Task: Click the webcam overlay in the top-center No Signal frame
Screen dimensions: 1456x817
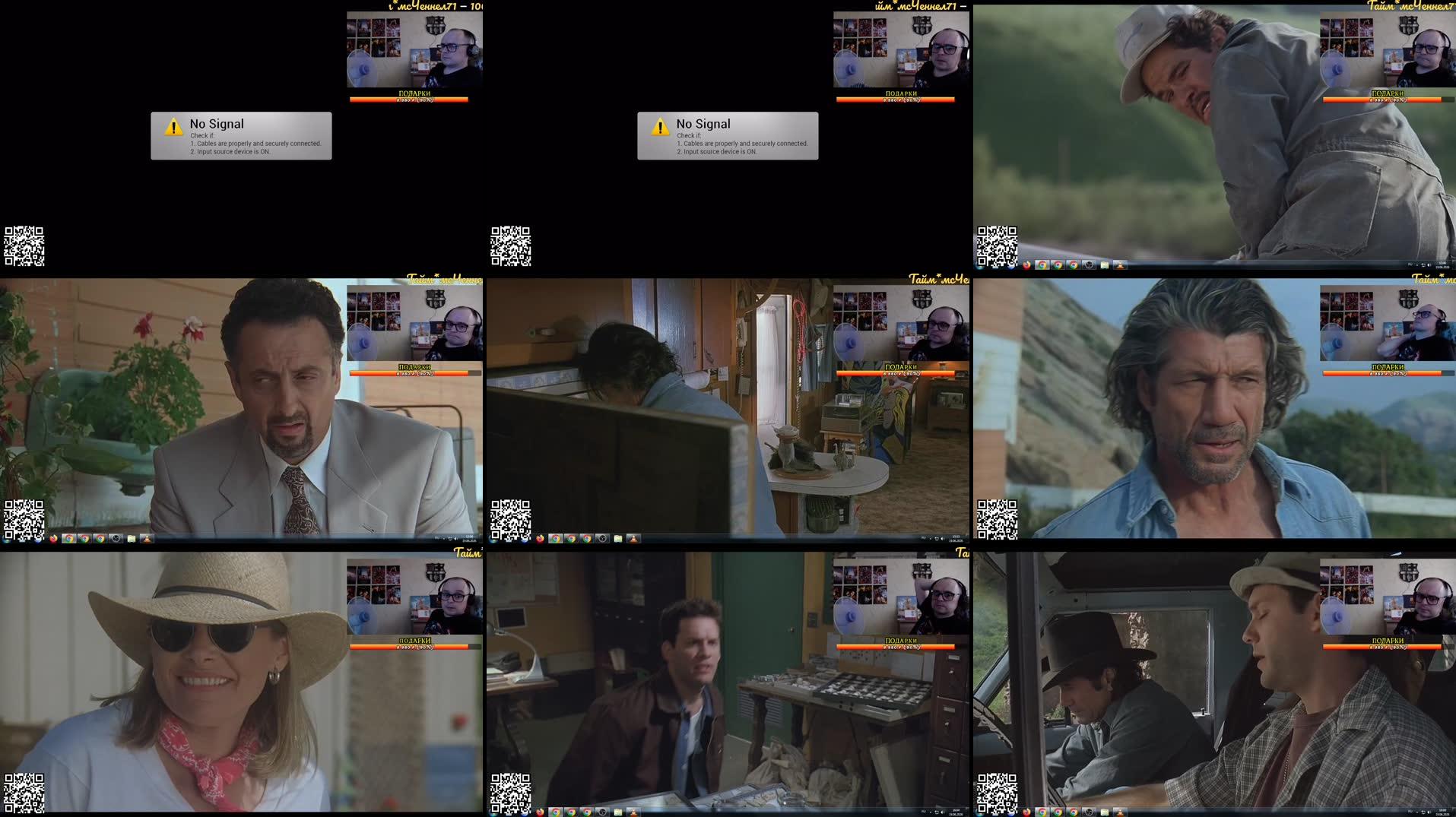Action: [901, 49]
